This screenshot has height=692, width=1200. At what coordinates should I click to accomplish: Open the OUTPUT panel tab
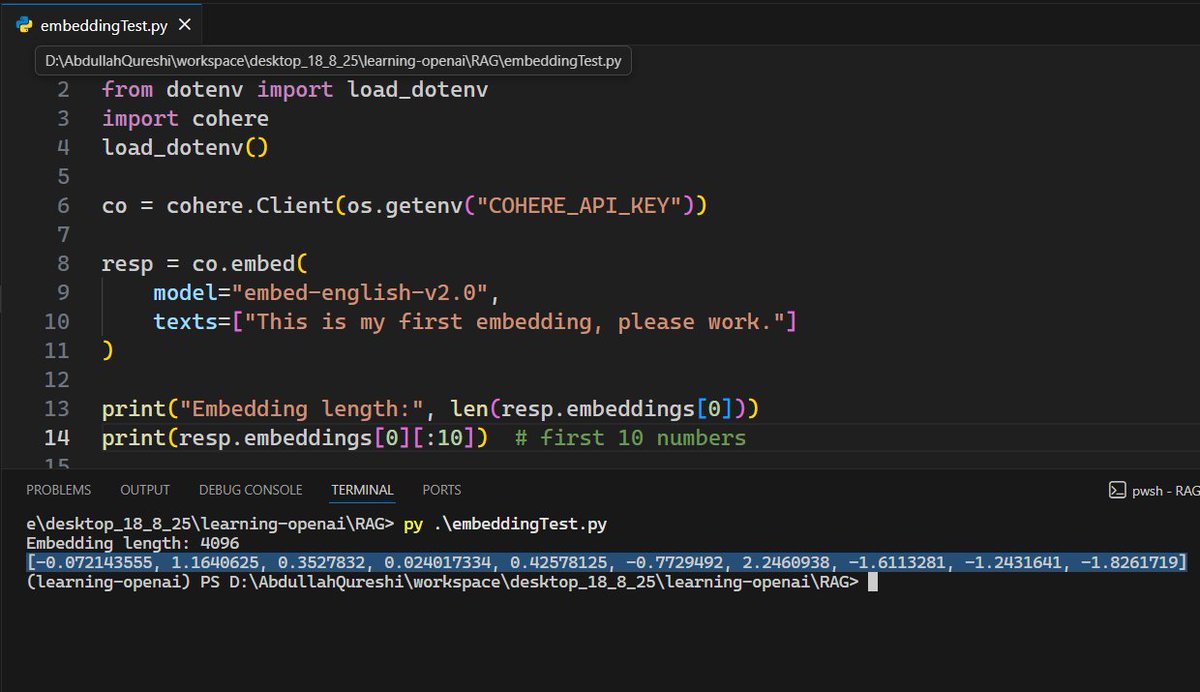click(145, 490)
